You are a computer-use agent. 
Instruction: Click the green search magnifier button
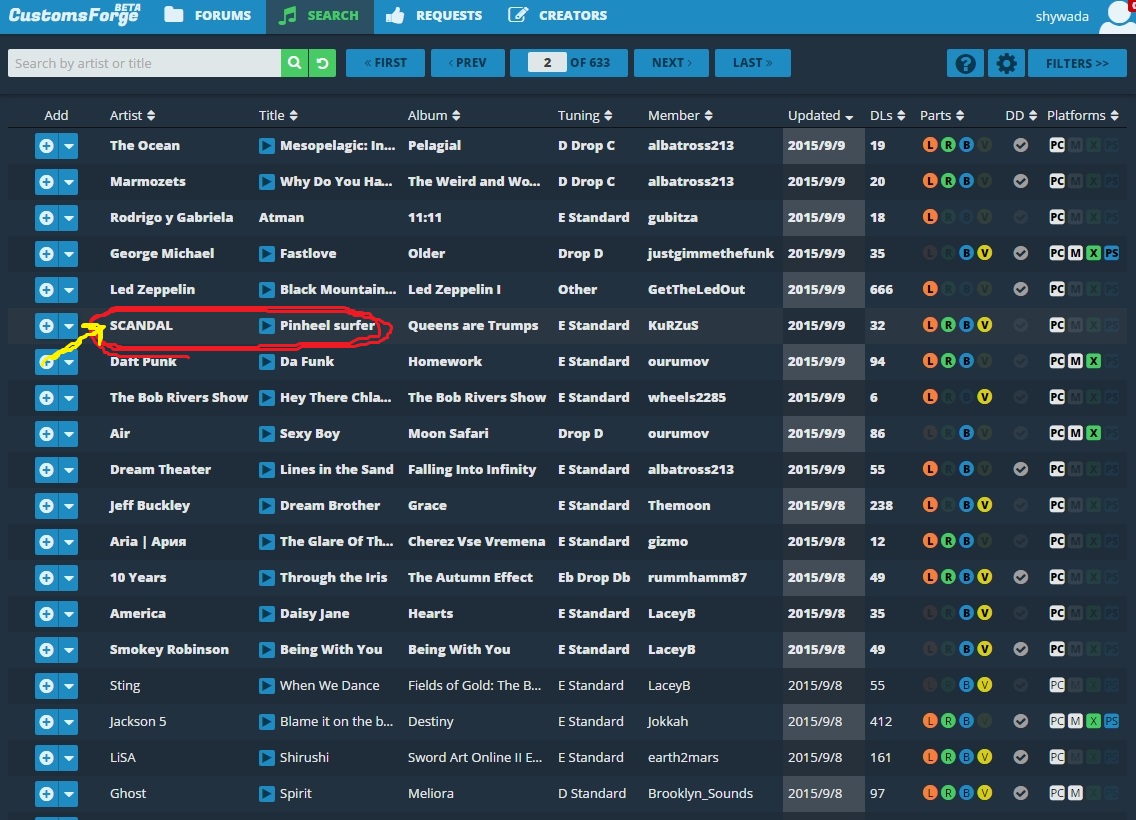[x=294, y=63]
